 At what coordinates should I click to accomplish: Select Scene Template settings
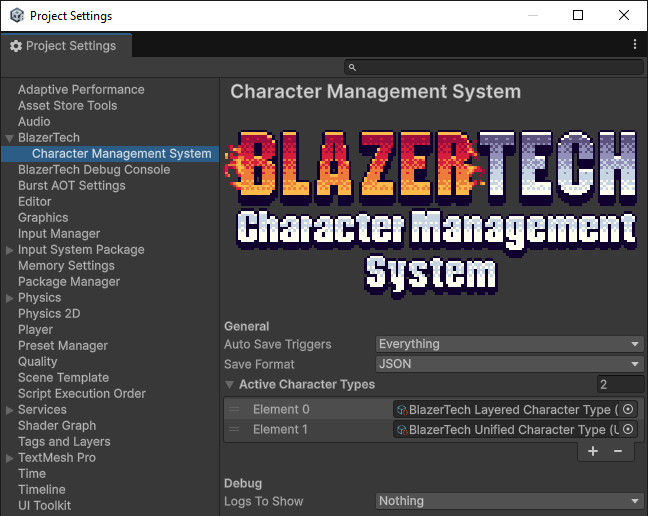(x=63, y=378)
